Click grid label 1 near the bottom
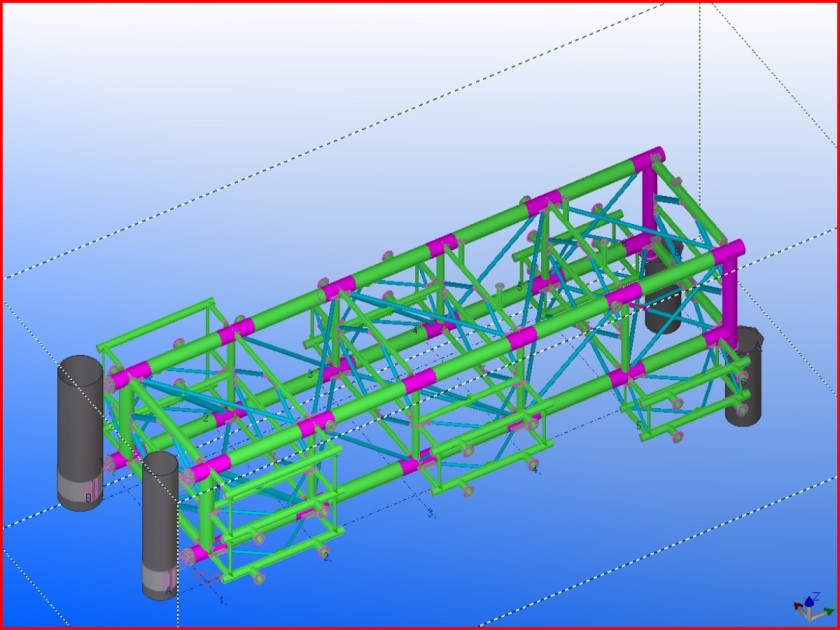 (222, 601)
